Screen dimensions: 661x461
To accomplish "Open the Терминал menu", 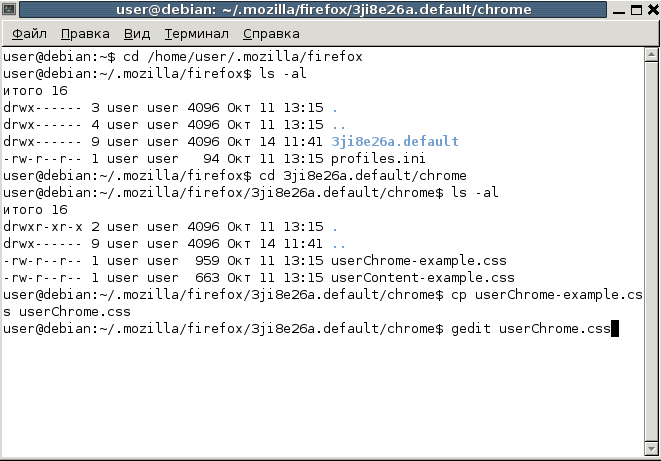I will point(196,33).
